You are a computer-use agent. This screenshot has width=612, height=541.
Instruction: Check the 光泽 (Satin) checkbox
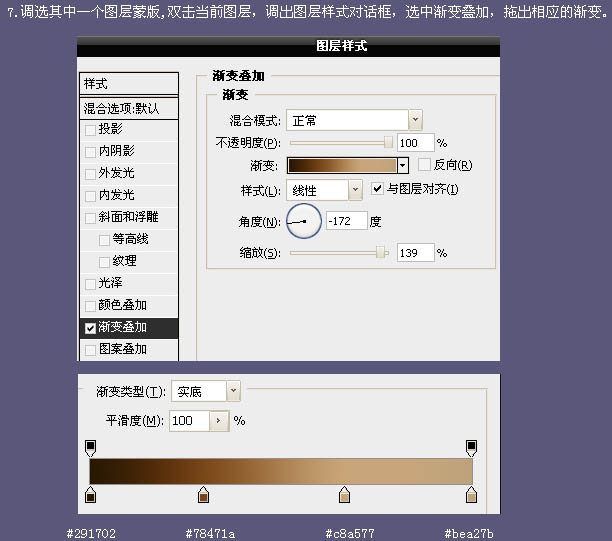click(x=90, y=283)
